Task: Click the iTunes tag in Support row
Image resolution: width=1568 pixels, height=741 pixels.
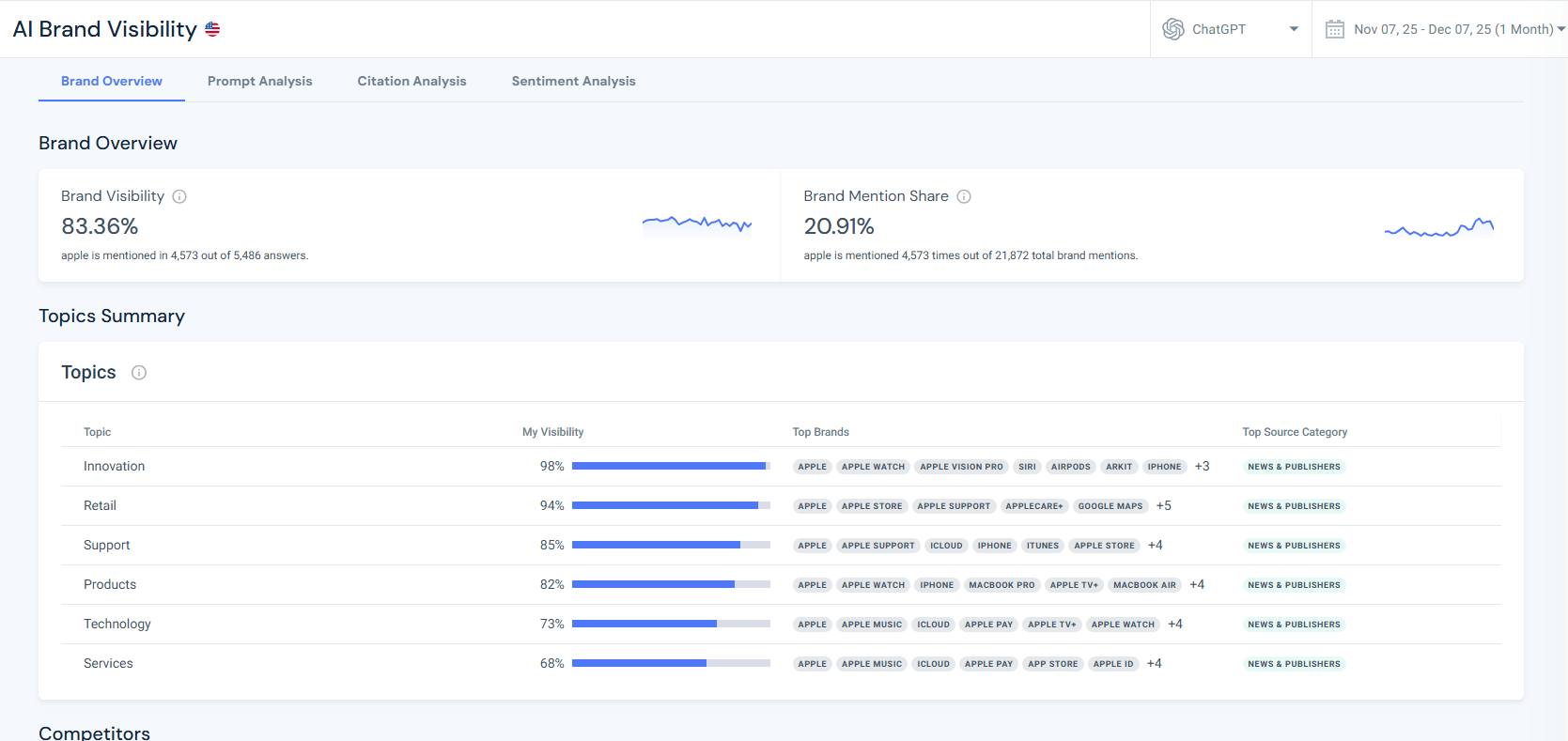Action: [x=1043, y=546]
